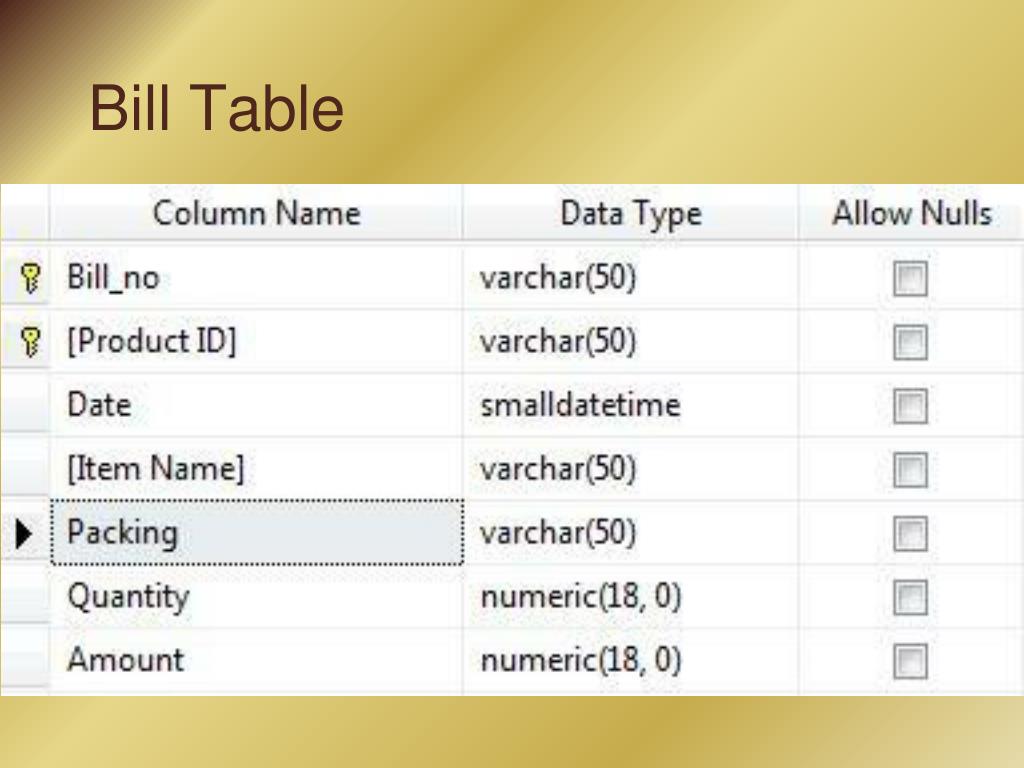The image size is (1024, 768).
Task: Click the Column Name header
Action: 256,213
